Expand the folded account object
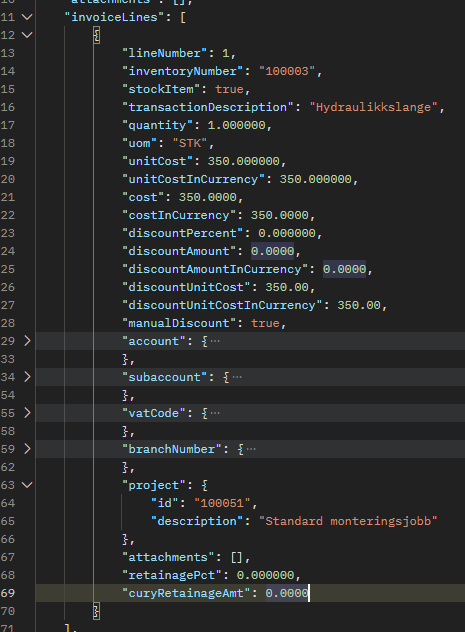Viewport: 465px width, 632px height. [x=27, y=341]
